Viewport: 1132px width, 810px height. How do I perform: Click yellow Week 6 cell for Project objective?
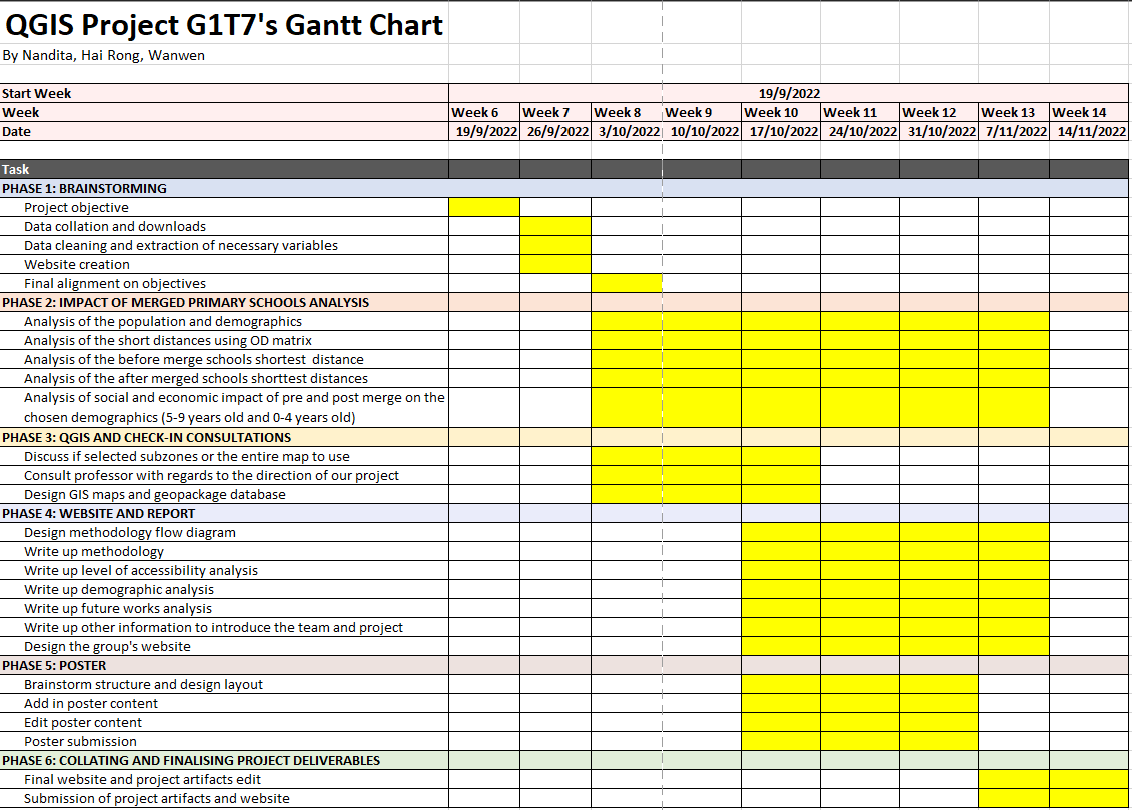[484, 207]
